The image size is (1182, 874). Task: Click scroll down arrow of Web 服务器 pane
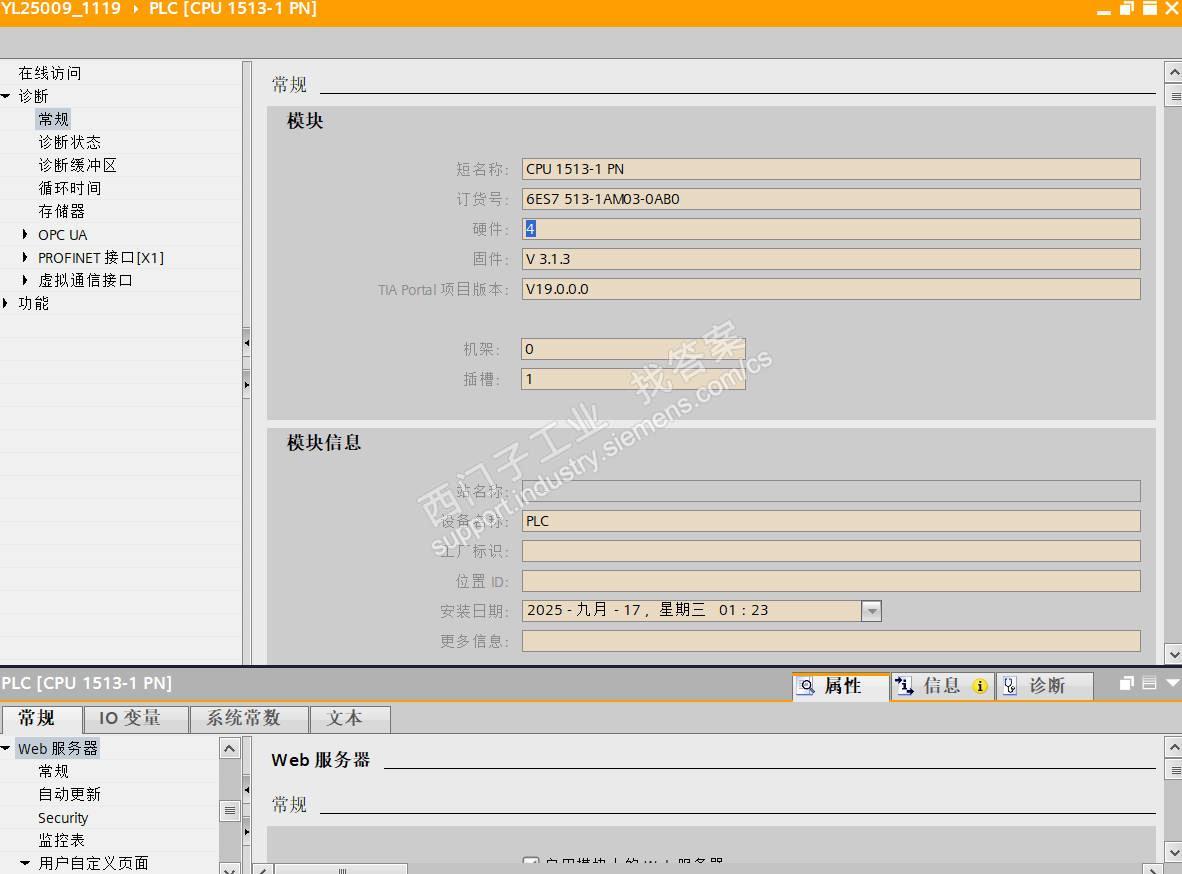pyautogui.click(x=1174, y=852)
